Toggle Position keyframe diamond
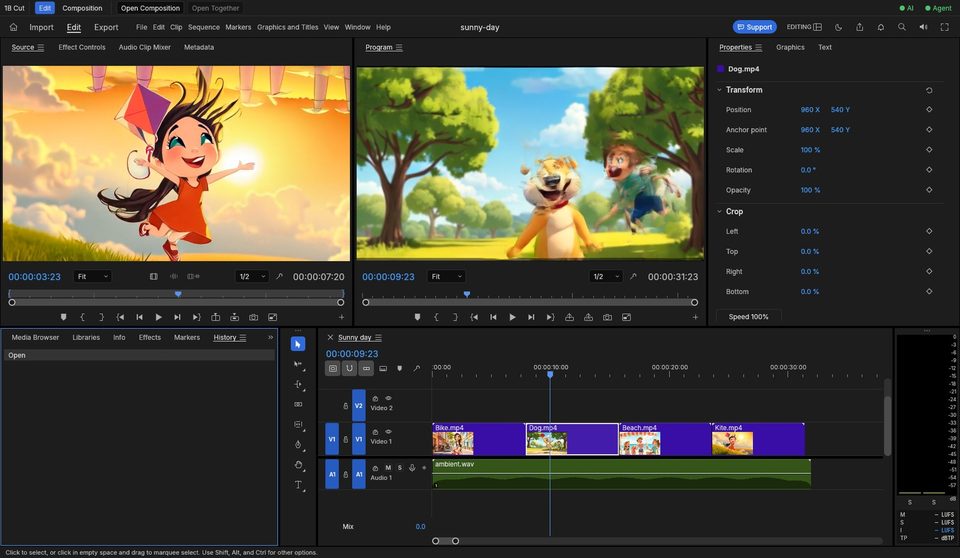Screen dimensions: 960x558 (x=929, y=110)
